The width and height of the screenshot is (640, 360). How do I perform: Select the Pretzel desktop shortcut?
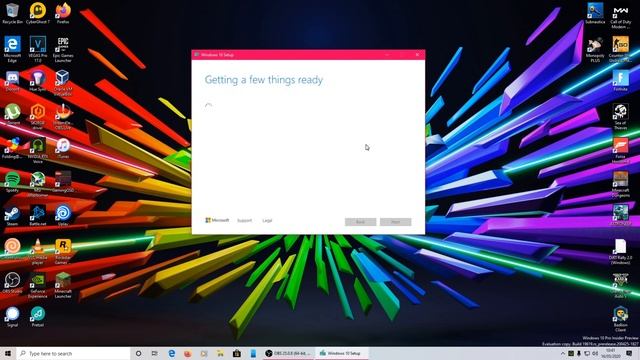[x=38, y=317]
